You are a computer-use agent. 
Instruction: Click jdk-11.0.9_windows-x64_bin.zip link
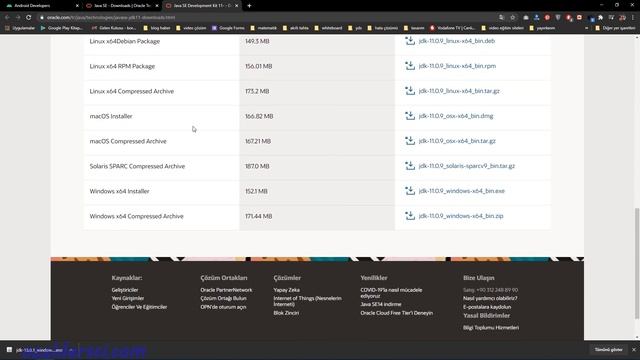(x=461, y=216)
